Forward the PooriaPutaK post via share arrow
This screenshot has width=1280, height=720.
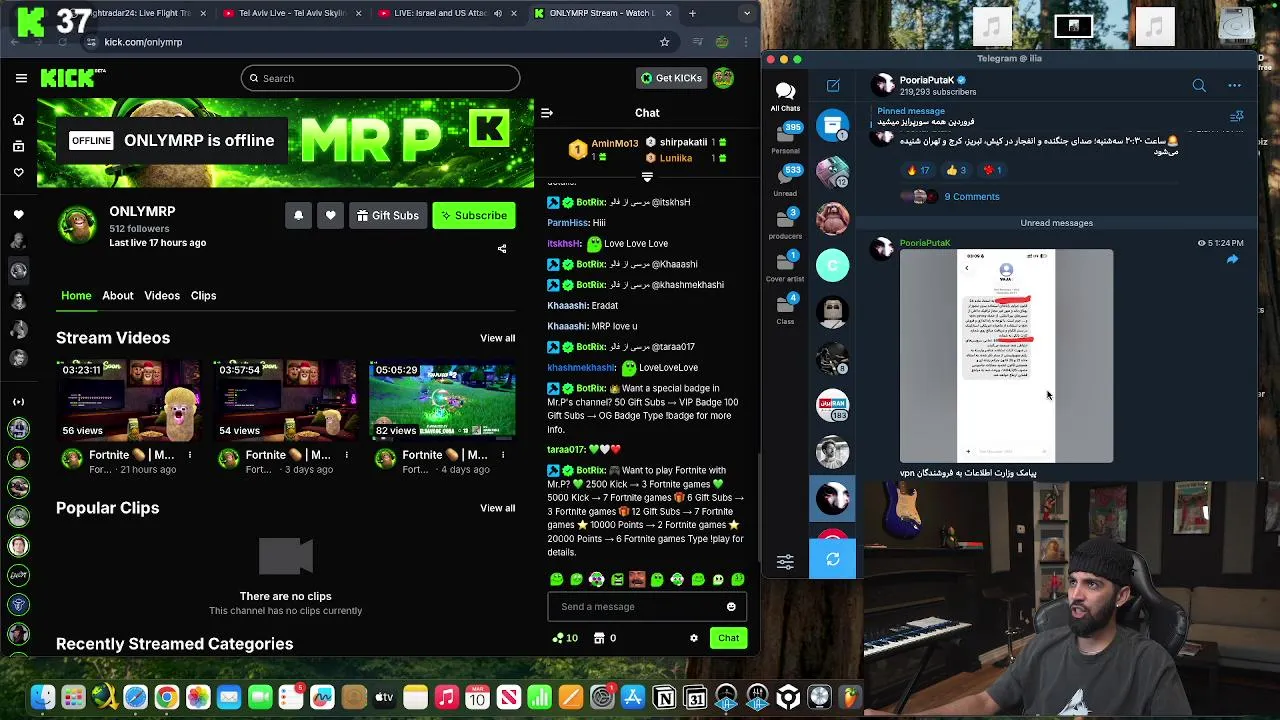[1232, 259]
